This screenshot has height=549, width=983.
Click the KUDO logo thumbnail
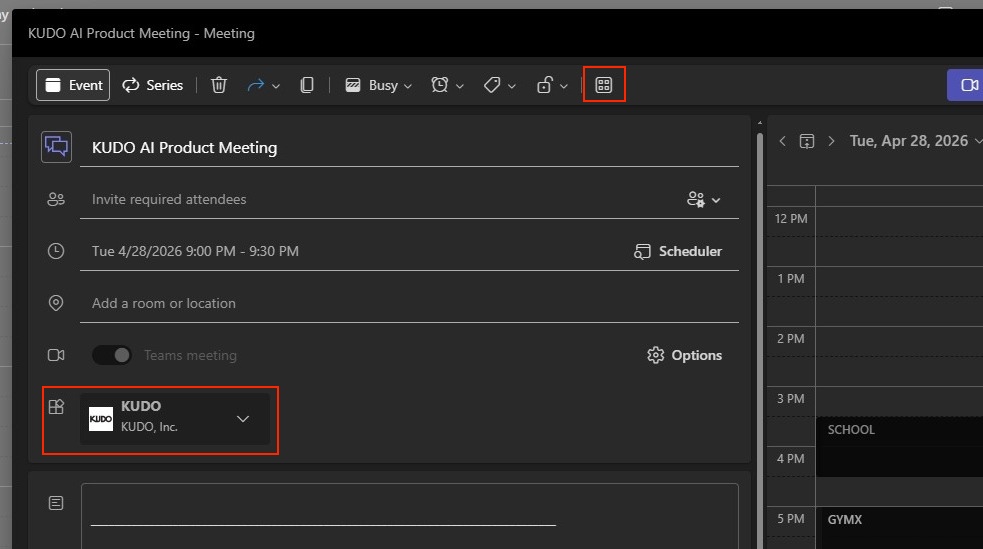[x=100, y=419]
